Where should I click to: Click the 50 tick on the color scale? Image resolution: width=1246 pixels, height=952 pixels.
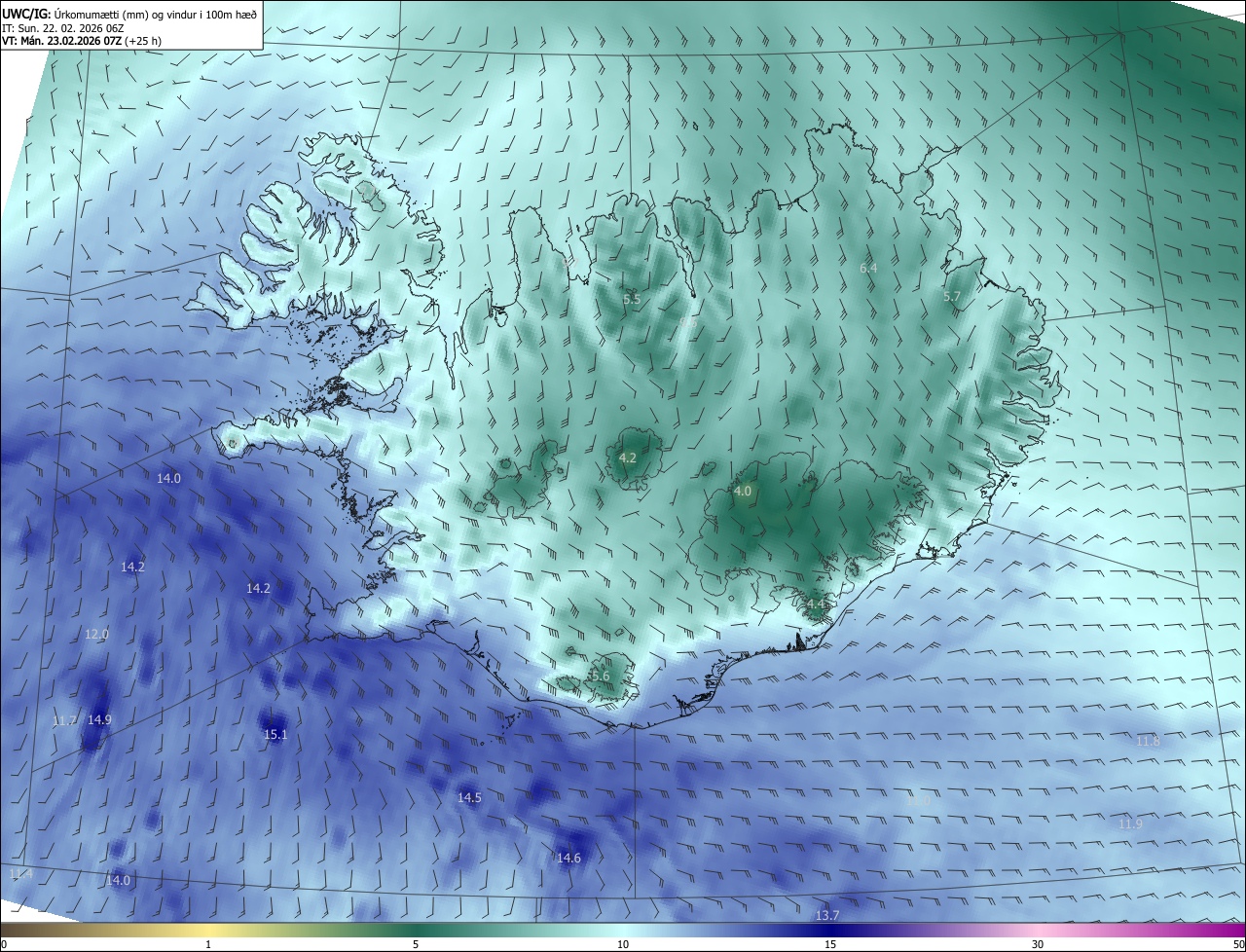(1238, 944)
